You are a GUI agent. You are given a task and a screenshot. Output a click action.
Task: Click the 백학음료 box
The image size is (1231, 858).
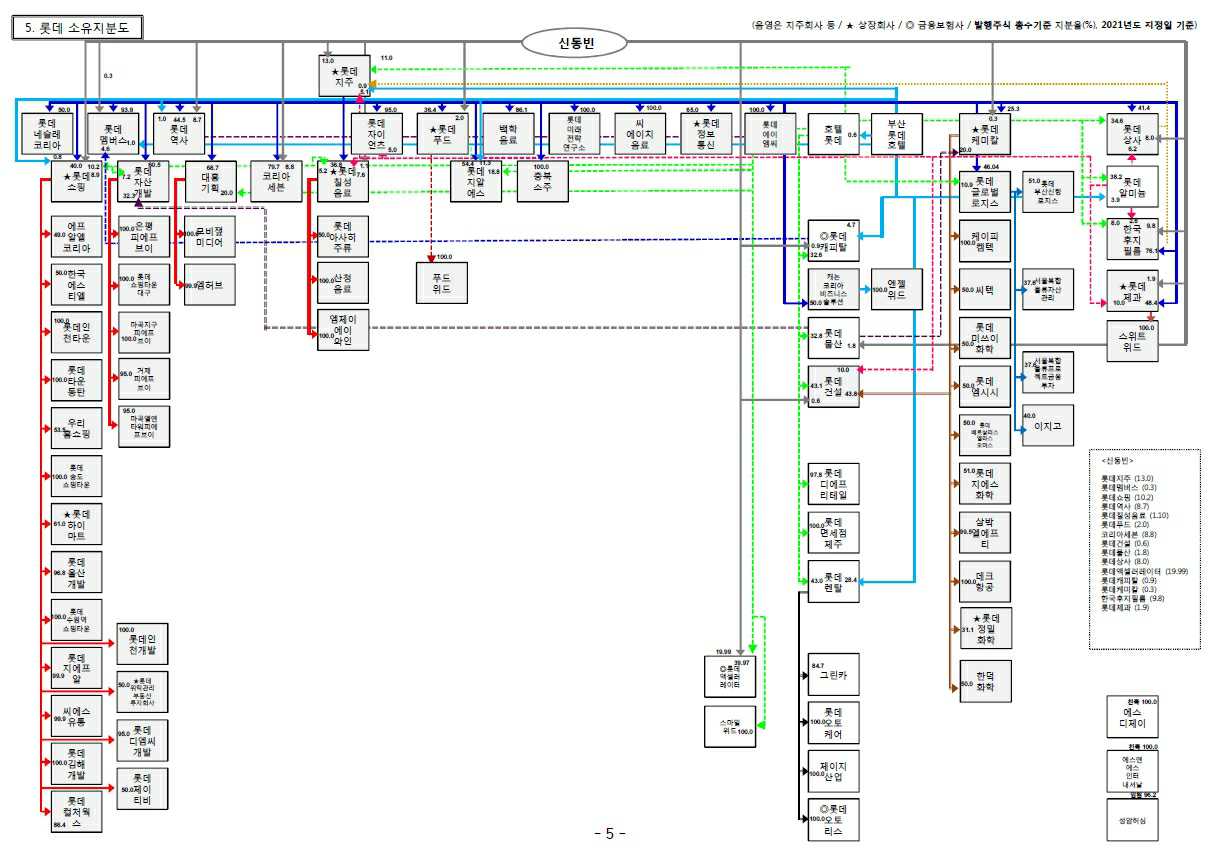point(508,136)
